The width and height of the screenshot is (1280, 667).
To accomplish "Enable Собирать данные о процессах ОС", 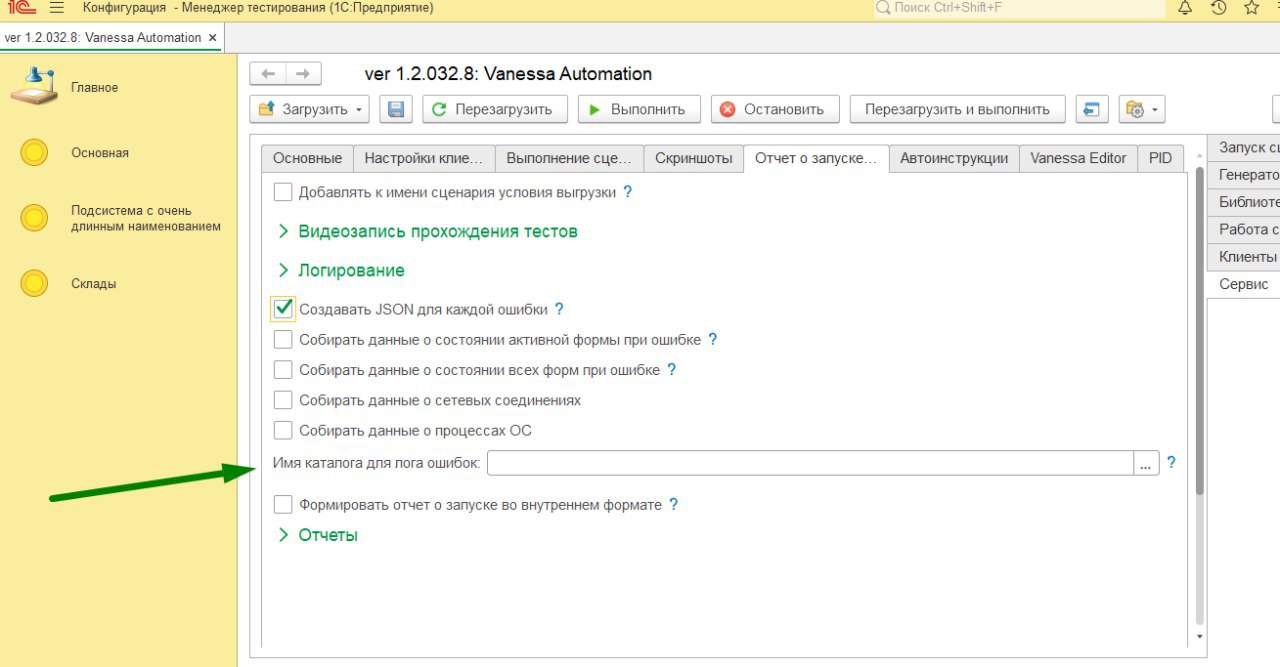I will tap(283, 431).
